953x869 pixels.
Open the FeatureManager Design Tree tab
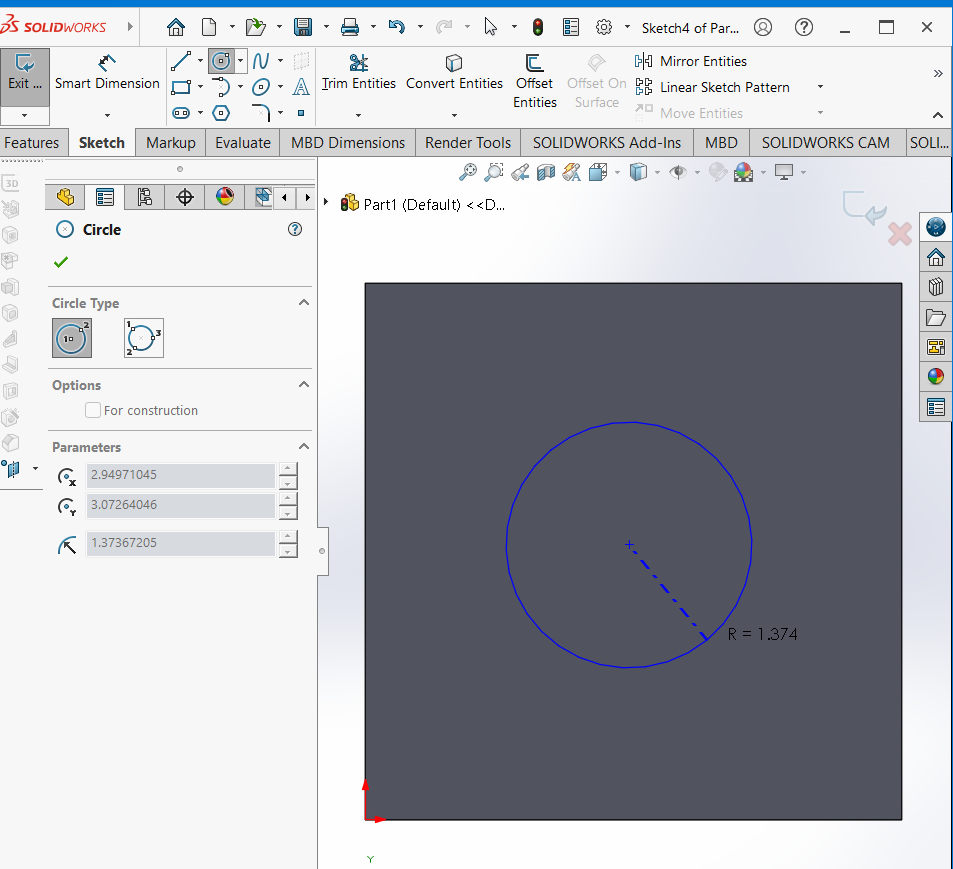(65, 197)
